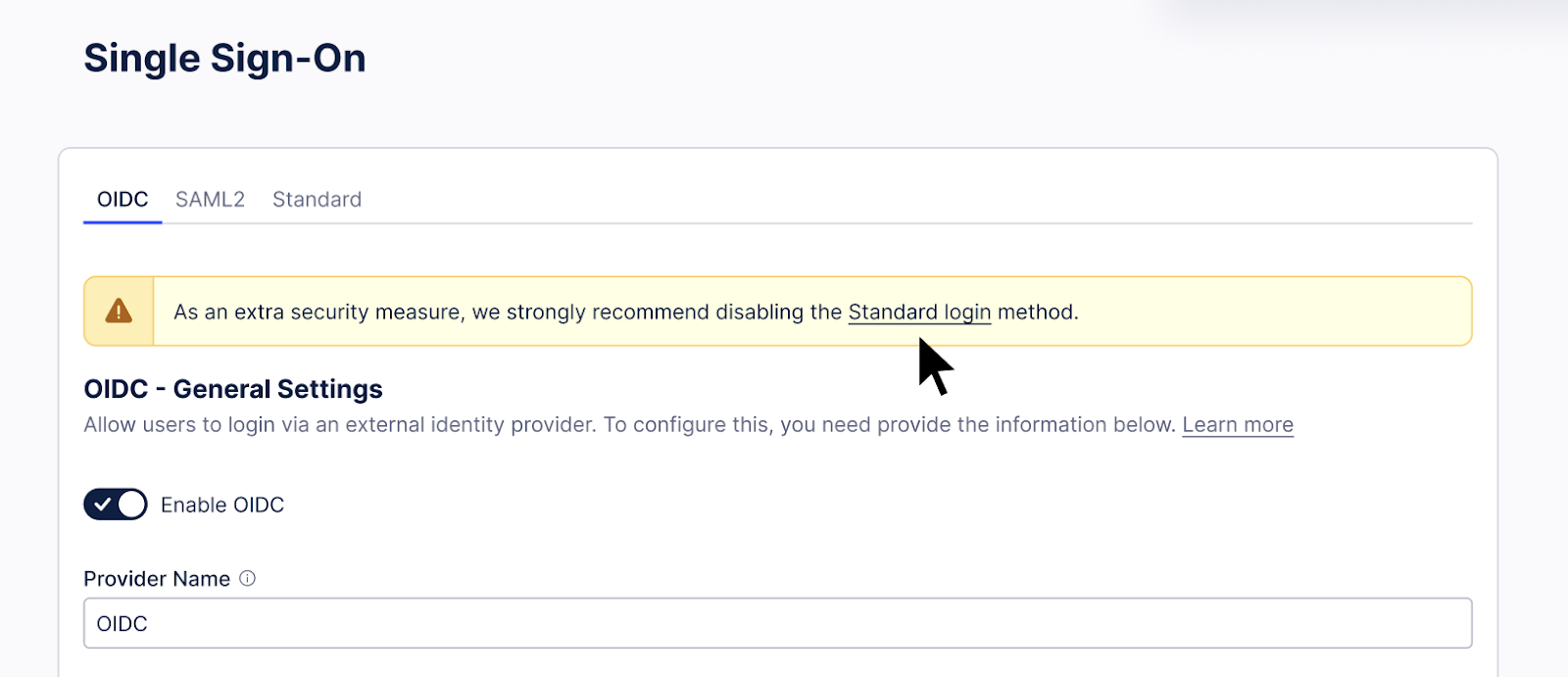Focus the Provider Name input field
Screen dimensions: 1568x677
(778, 623)
